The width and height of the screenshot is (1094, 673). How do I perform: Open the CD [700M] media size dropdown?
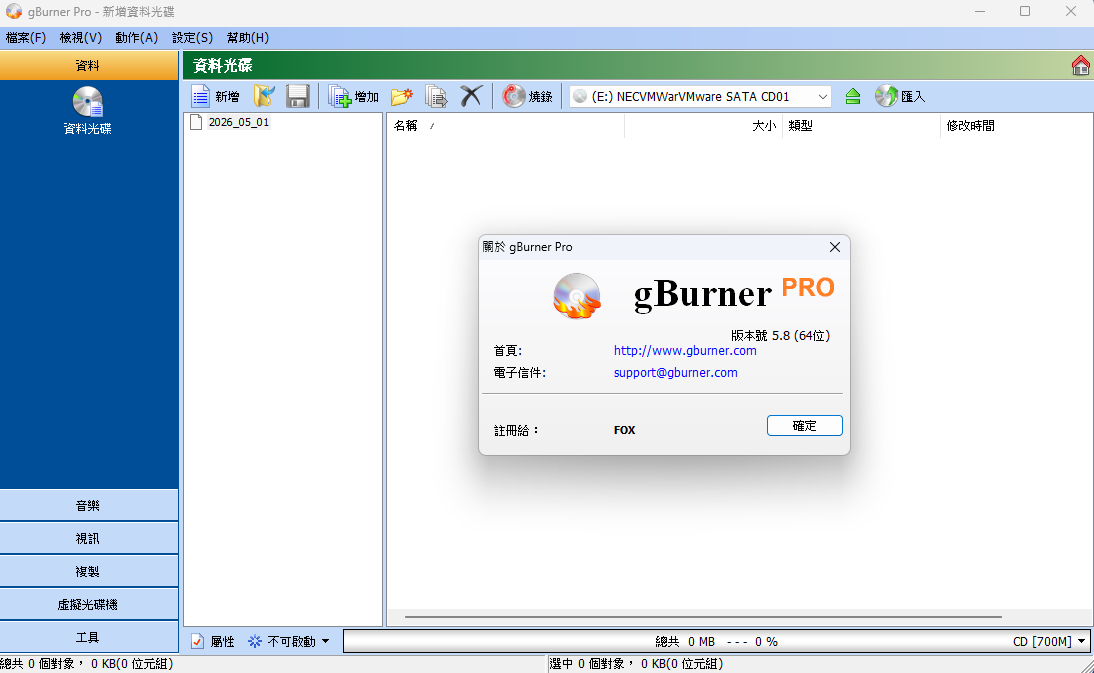pos(1081,641)
